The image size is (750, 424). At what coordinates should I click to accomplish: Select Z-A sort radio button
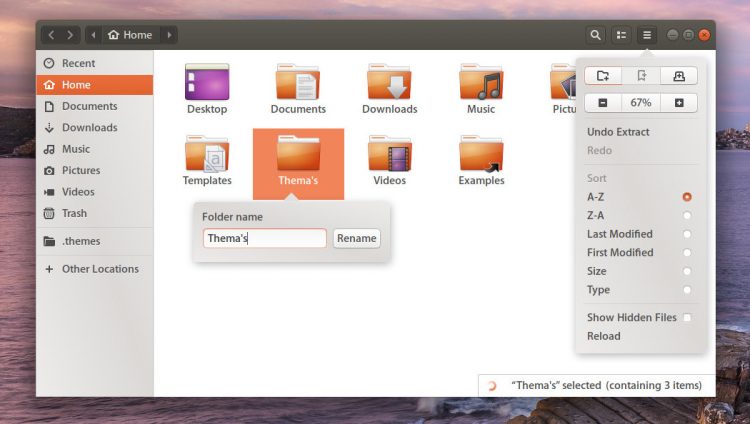(687, 215)
